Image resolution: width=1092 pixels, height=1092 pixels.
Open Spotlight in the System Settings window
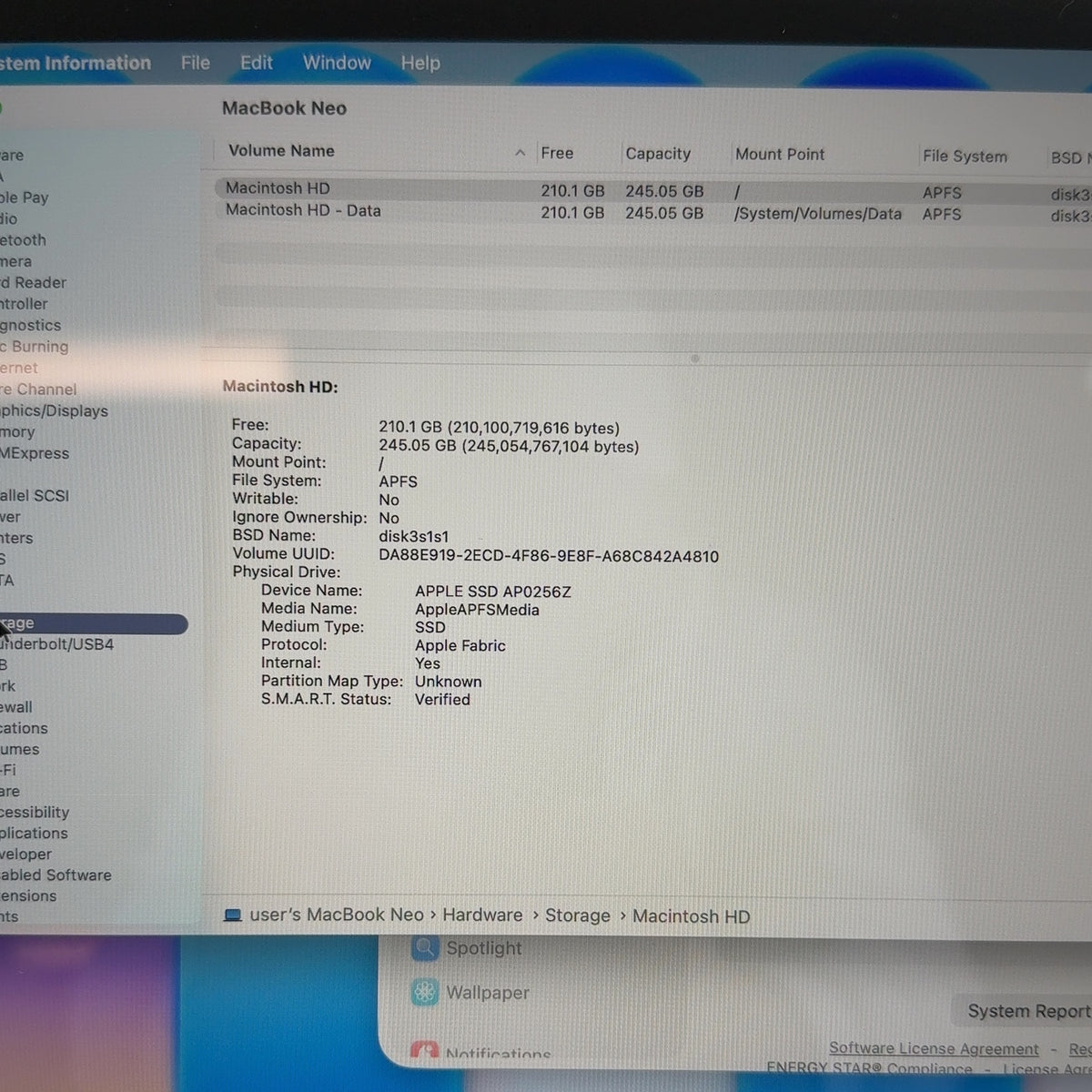[468, 948]
